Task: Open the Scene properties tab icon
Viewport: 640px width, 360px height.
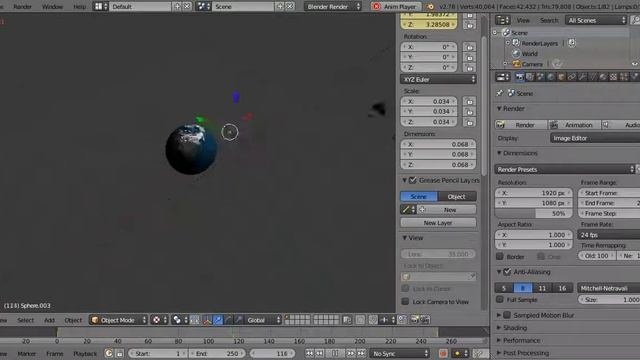Action: pos(540,77)
